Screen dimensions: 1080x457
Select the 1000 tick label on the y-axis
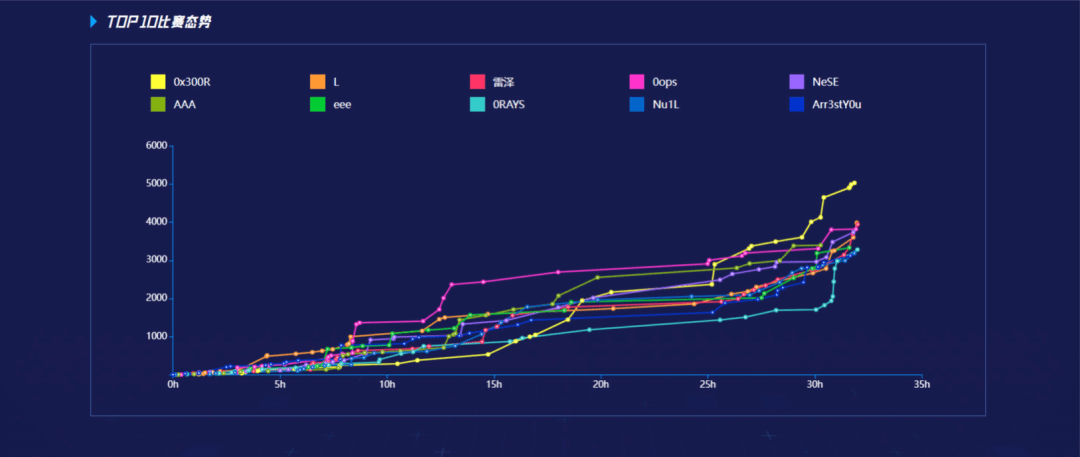tap(155, 337)
